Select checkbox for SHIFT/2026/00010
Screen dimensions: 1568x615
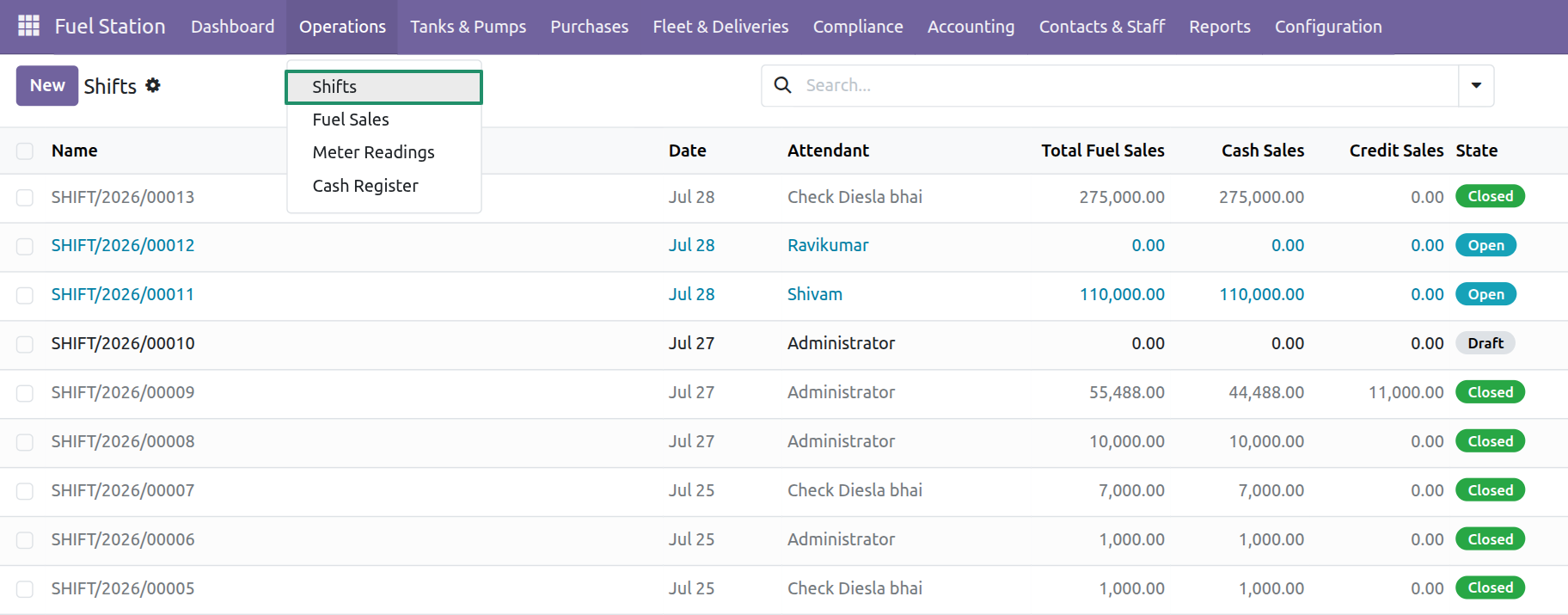(25, 345)
